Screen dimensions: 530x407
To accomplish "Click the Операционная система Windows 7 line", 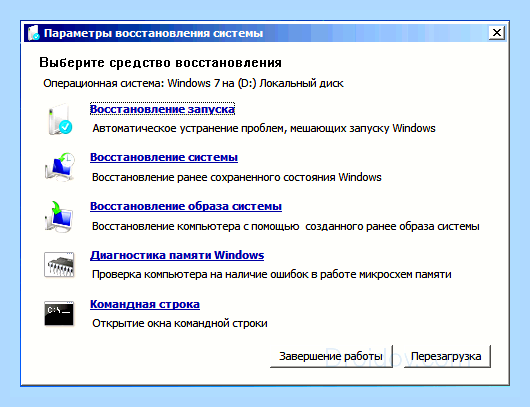I will pyautogui.click(x=193, y=83).
